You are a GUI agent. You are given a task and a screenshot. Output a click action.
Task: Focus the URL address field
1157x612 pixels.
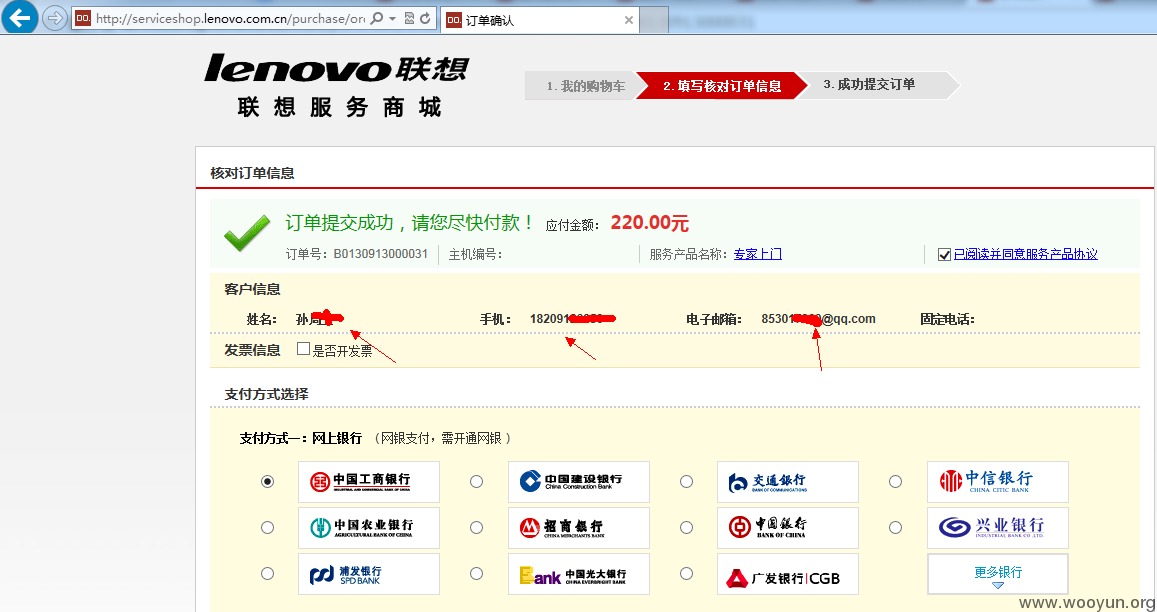tap(230, 18)
